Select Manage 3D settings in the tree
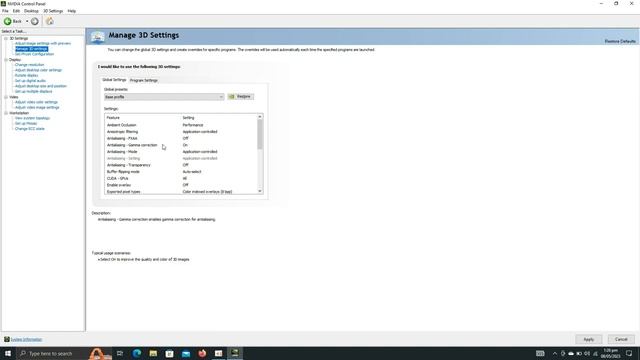The image size is (640, 360). [31, 49]
